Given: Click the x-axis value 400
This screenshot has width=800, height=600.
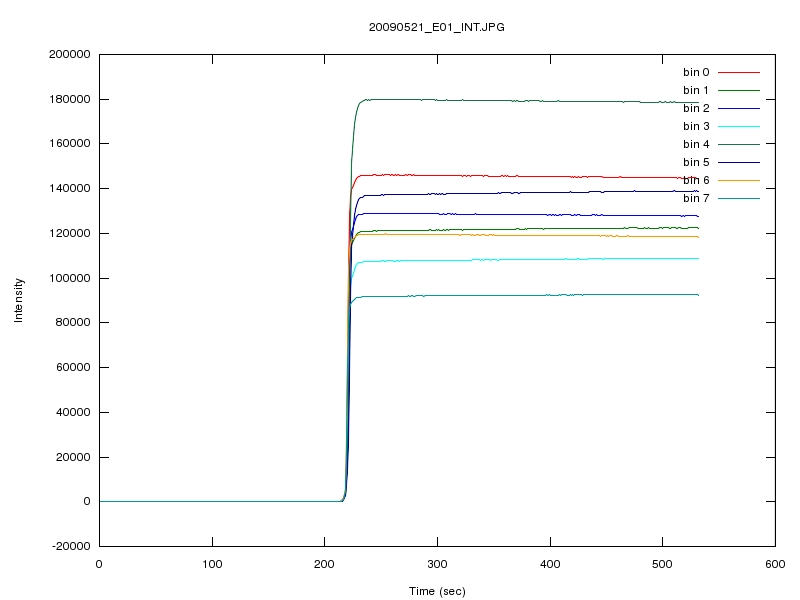Looking at the screenshot, I should click(x=550, y=564).
